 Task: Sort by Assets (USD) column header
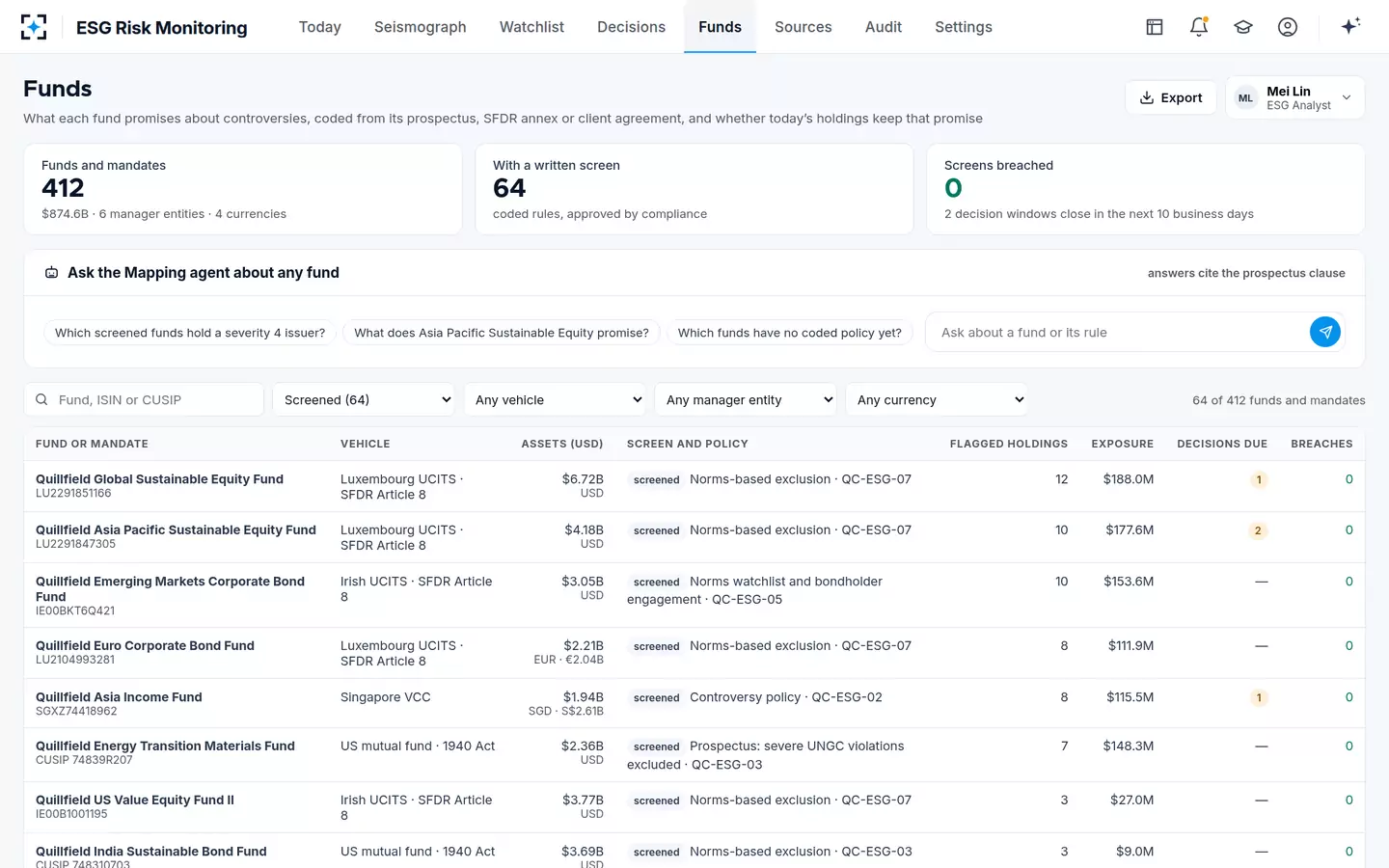click(x=562, y=444)
